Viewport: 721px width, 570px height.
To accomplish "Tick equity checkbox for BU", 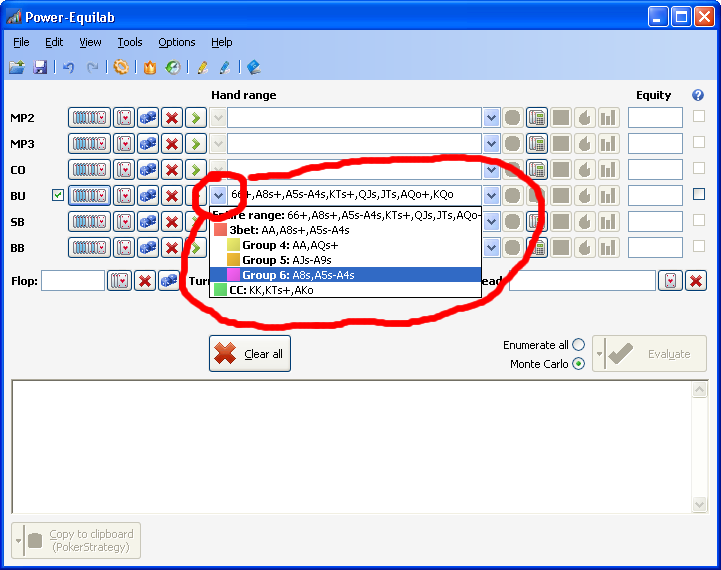I will [699, 194].
